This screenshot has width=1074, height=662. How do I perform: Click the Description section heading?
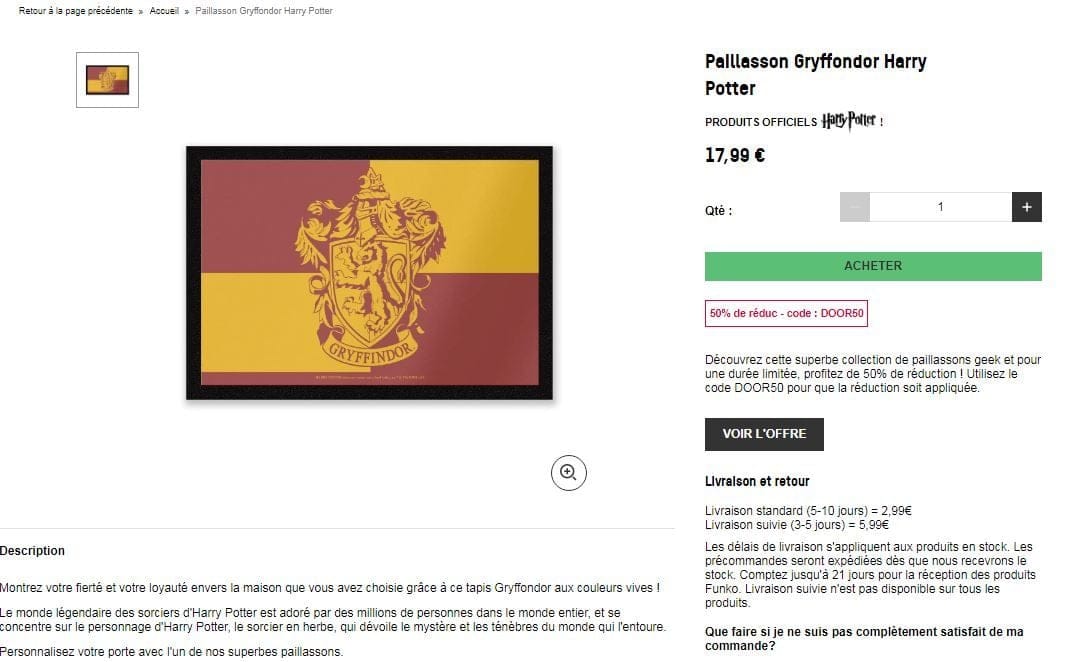[32, 550]
